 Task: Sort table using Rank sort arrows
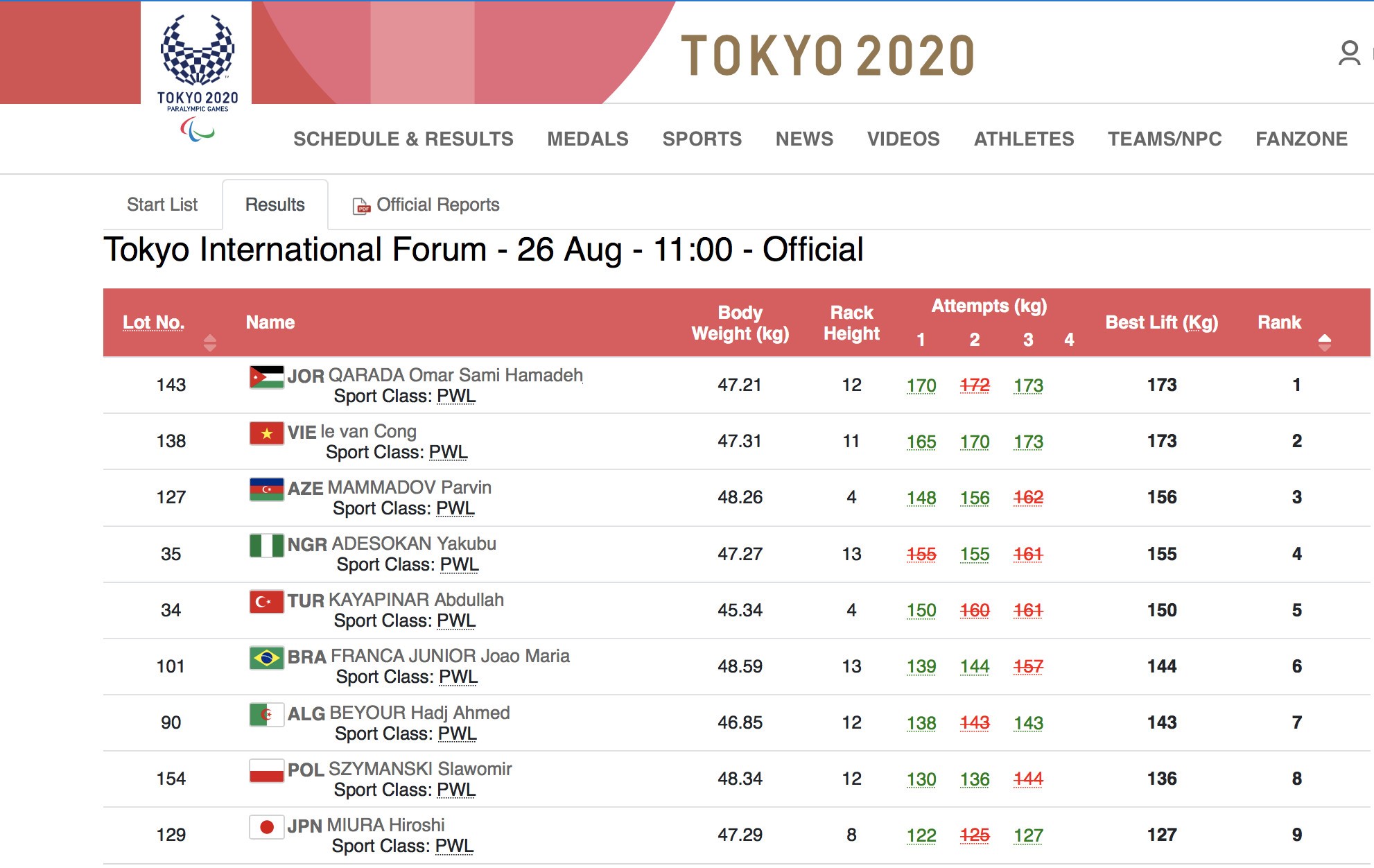(x=1324, y=342)
